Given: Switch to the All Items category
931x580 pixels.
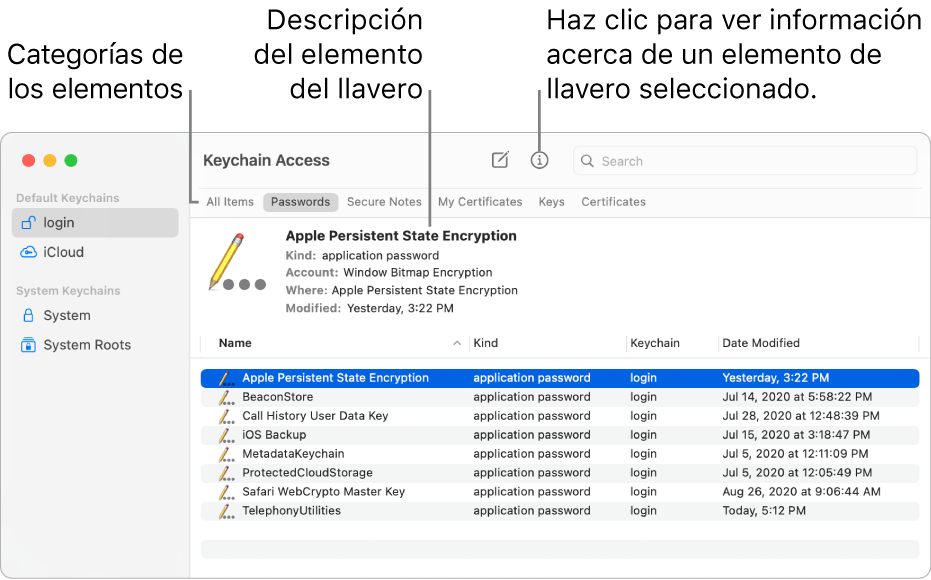Looking at the screenshot, I should (x=230, y=202).
